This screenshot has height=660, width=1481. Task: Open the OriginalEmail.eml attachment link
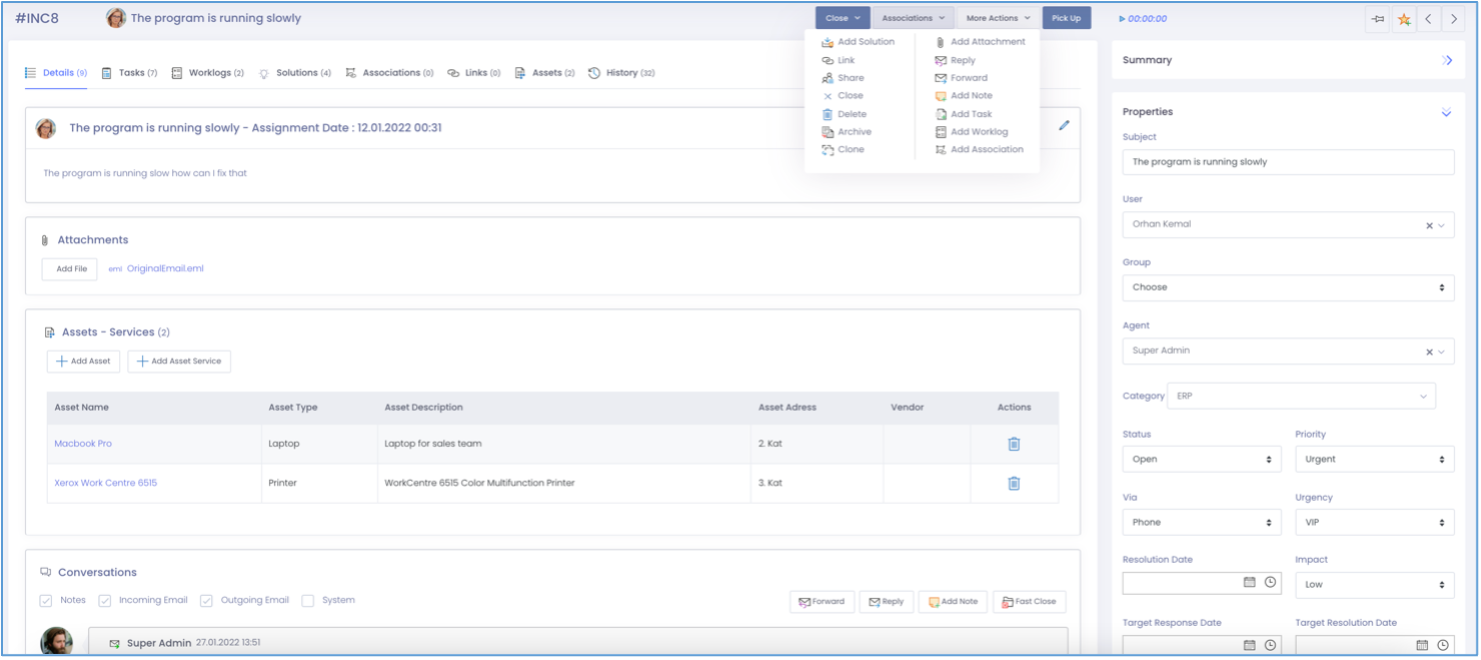(x=165, y=269)
